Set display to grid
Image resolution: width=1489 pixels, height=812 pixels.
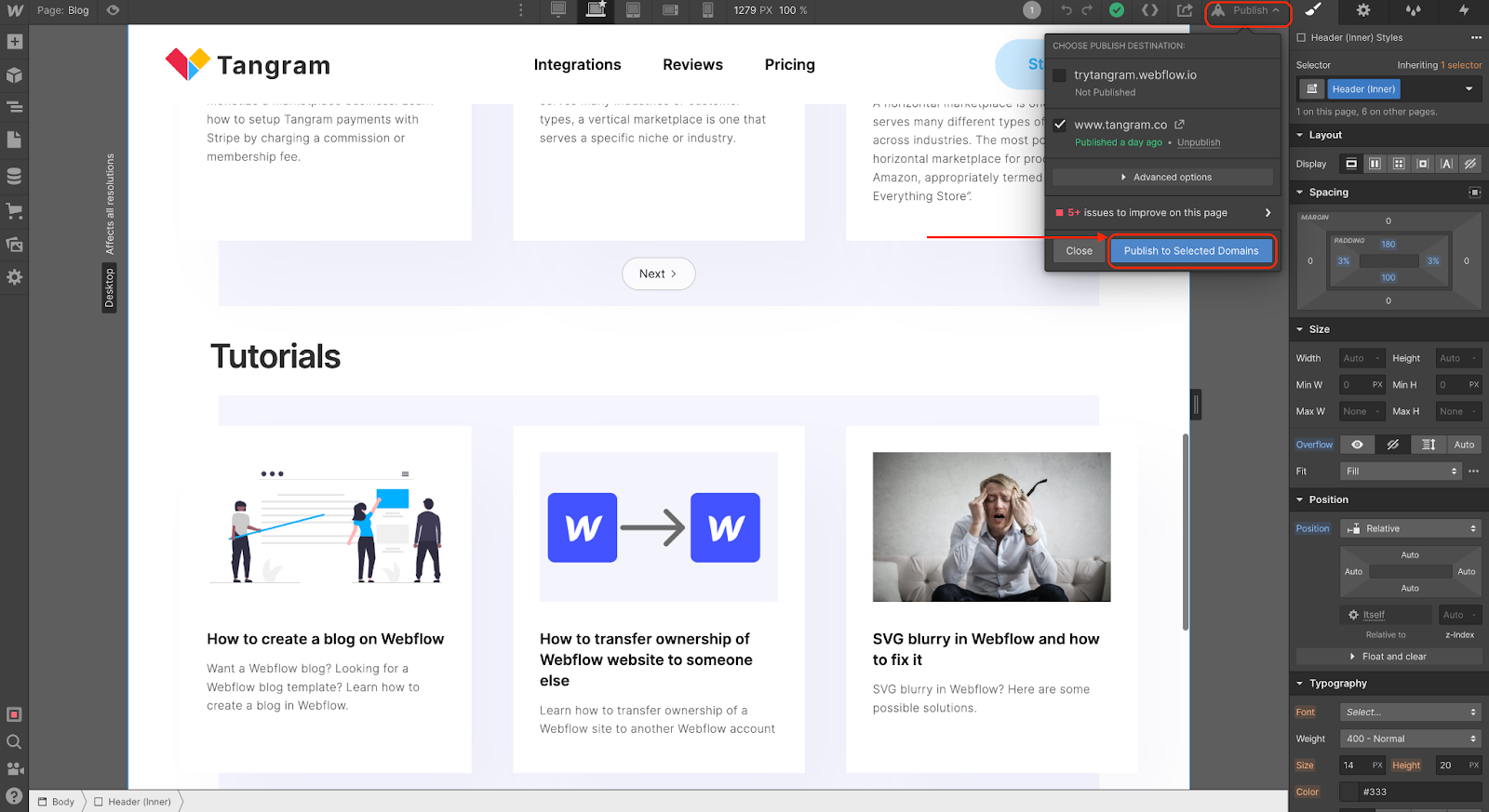[1399, 164]
